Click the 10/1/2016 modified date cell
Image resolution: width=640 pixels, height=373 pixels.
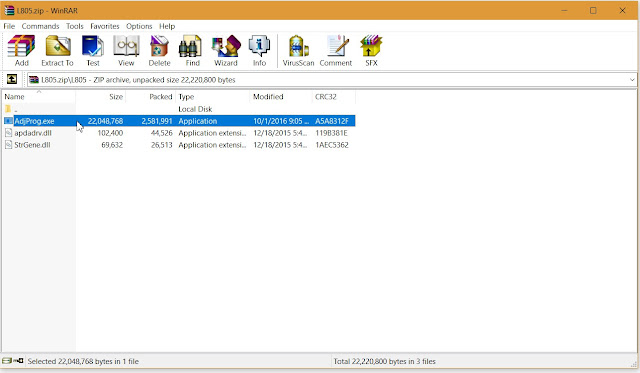tap(281, 121)
